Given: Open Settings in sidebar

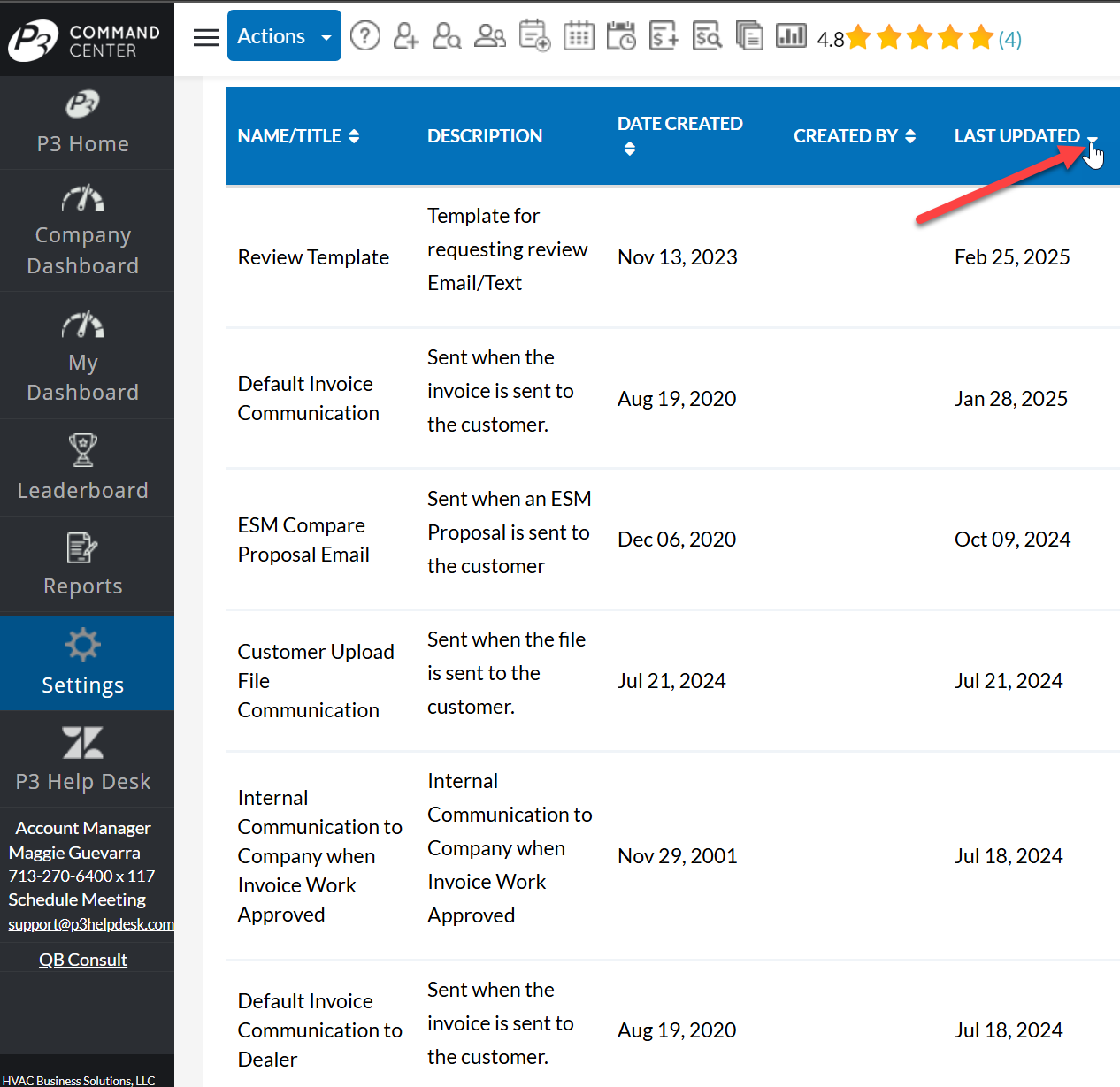Looking at the screenshot, I should point(83,663).
